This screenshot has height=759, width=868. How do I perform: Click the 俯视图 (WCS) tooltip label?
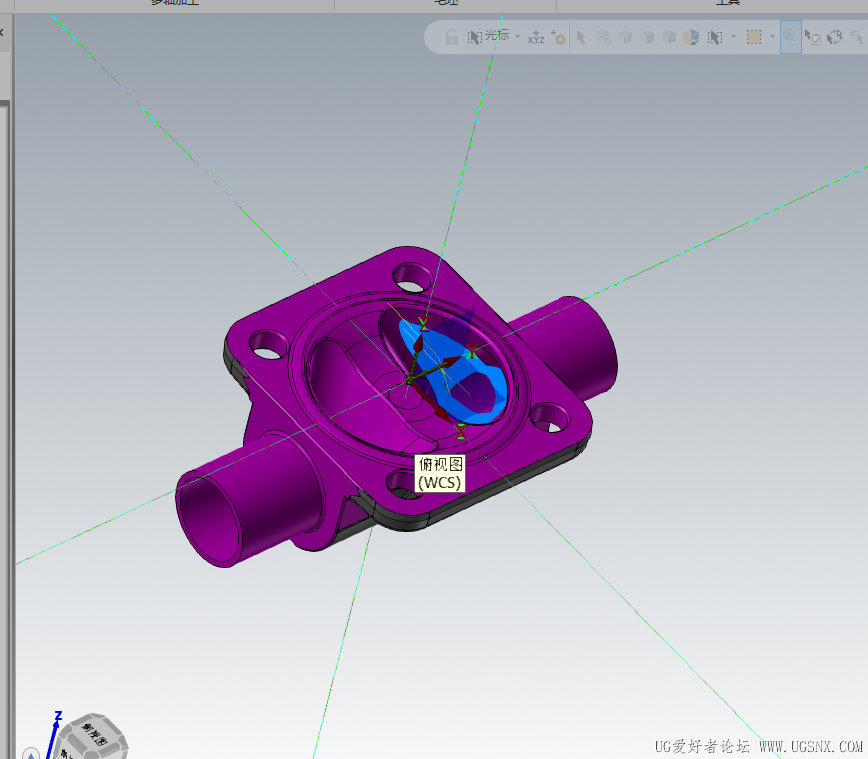(x=440, y=473)
